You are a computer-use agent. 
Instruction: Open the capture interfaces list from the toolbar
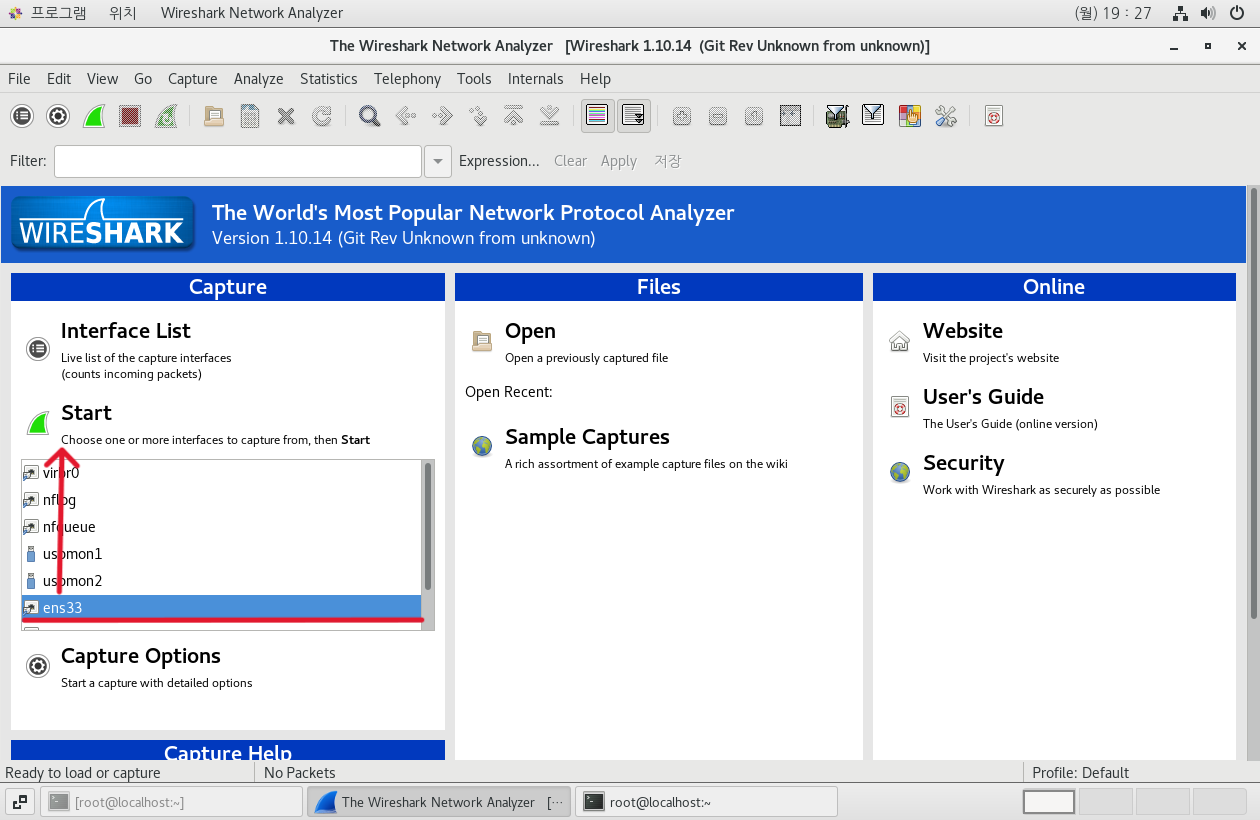(22, 116)
